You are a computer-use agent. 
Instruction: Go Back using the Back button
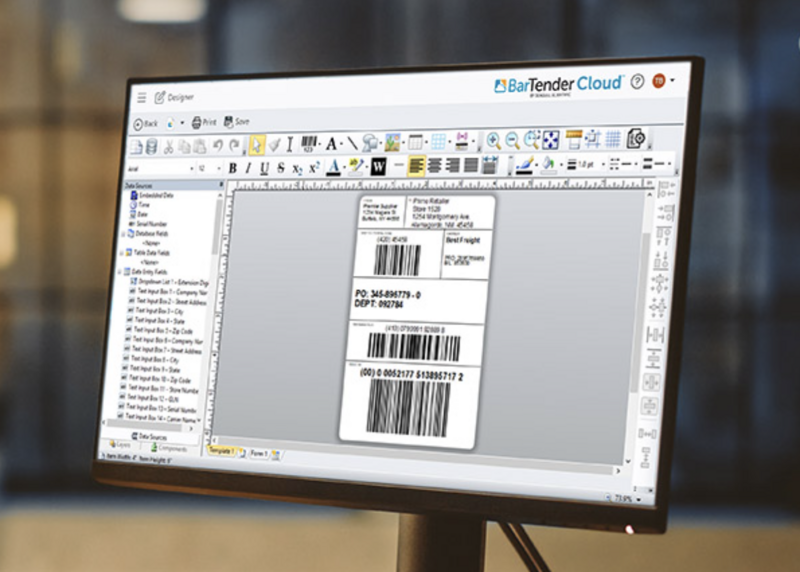tap(145, 123)
